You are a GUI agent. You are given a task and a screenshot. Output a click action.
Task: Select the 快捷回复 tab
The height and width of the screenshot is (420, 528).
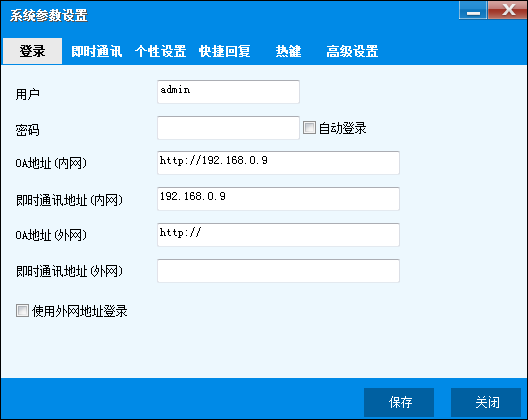click(x=225, y=51)
